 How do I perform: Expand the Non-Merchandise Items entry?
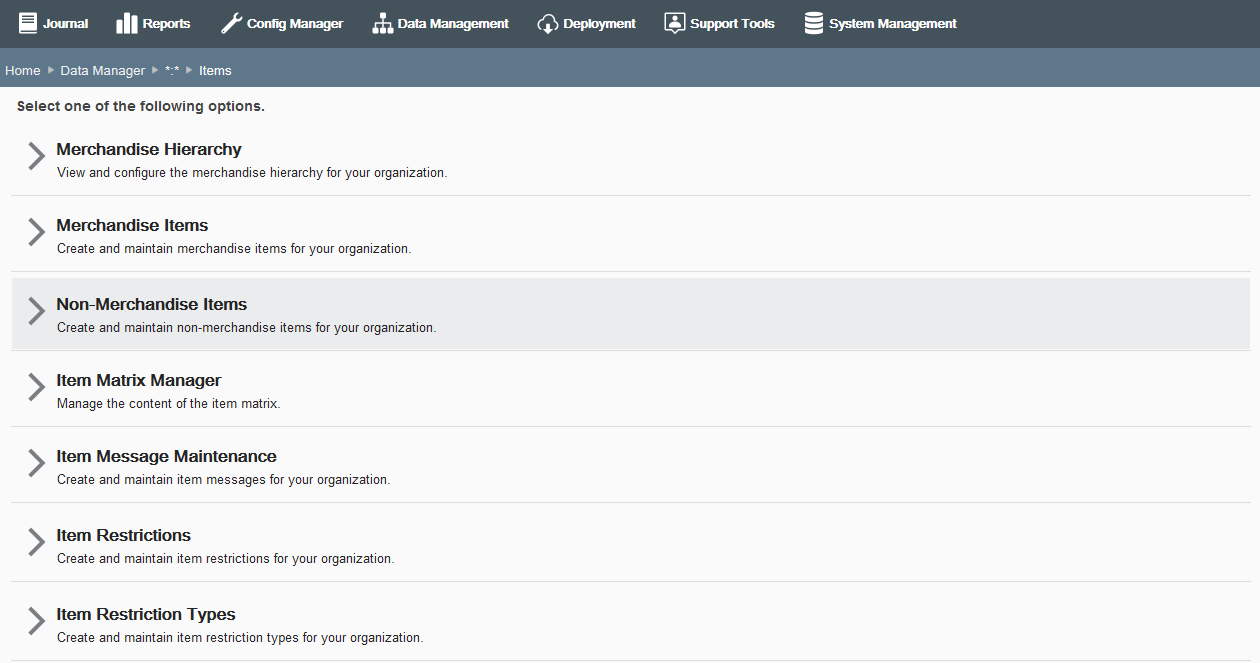[x=36, y=311]
